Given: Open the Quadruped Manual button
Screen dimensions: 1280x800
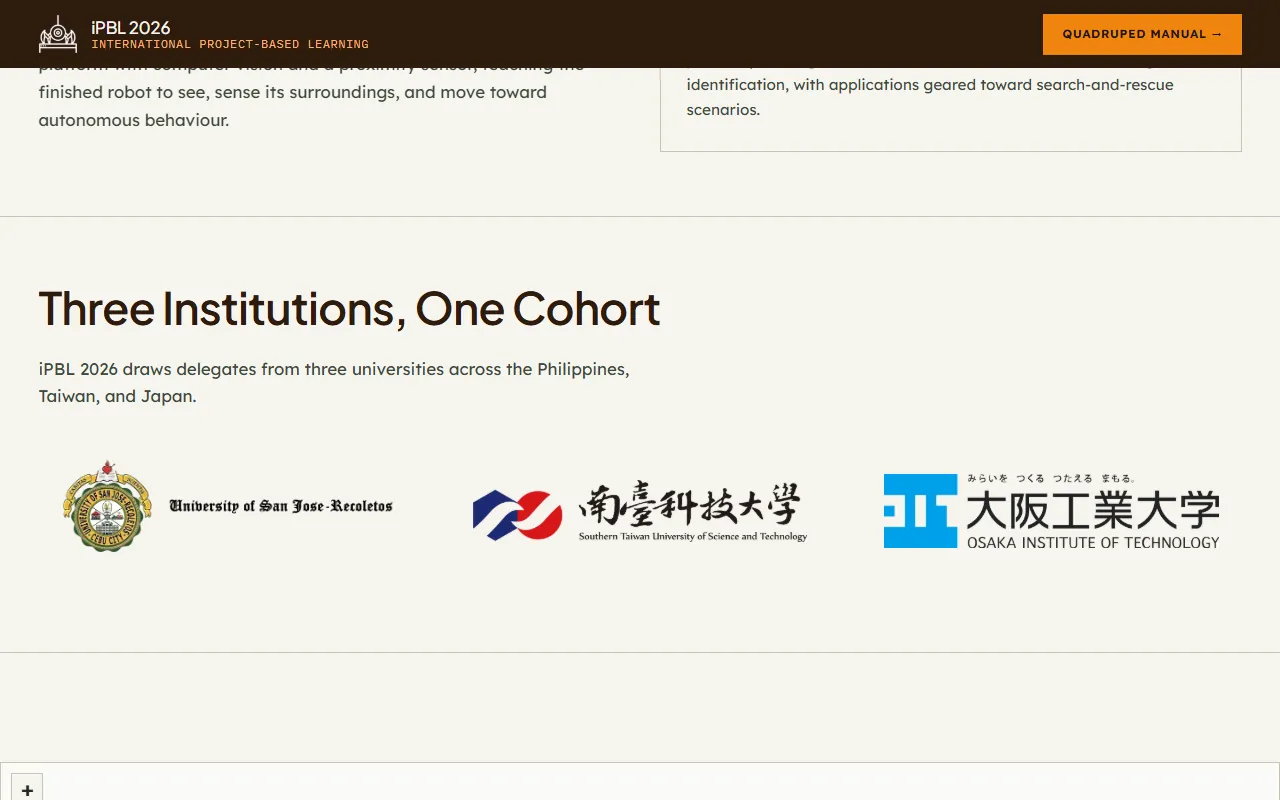Looking at the screenshot, I should click(1142, 34).
